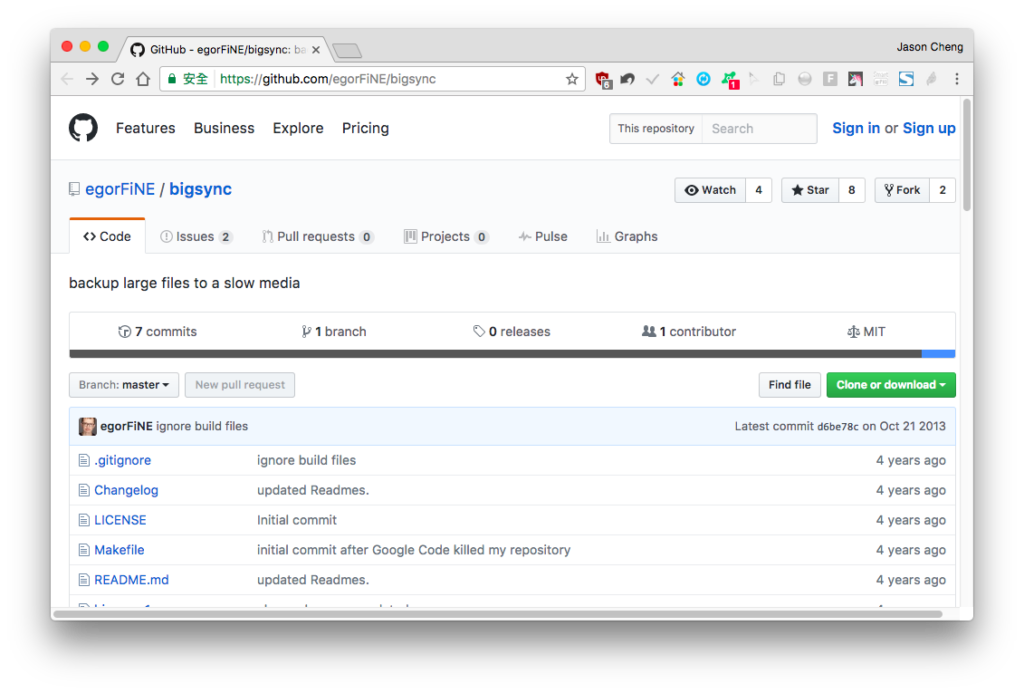Click the dark undo-arrow extension icon
This screenshot has height=693, width=1024.
click(628, 79)
